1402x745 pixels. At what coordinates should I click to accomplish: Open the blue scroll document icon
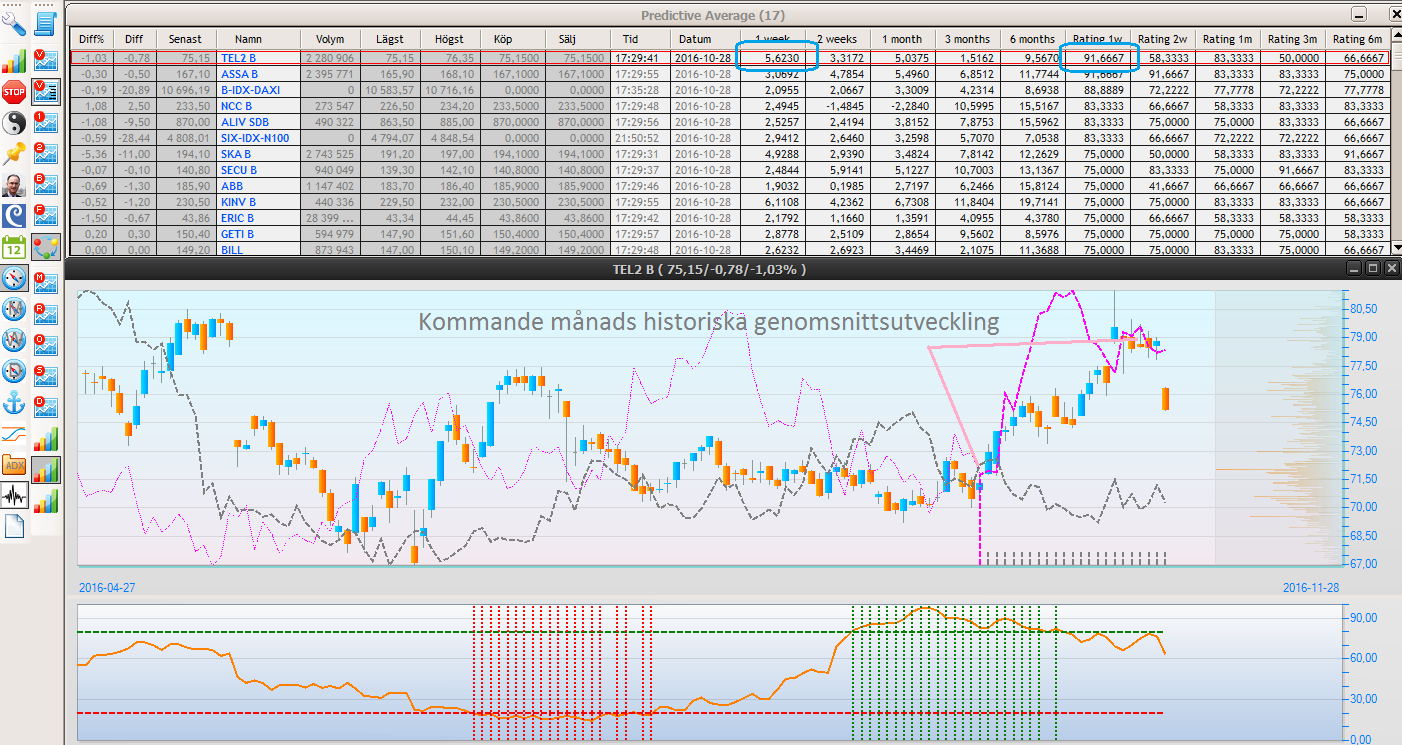[46, 24]
